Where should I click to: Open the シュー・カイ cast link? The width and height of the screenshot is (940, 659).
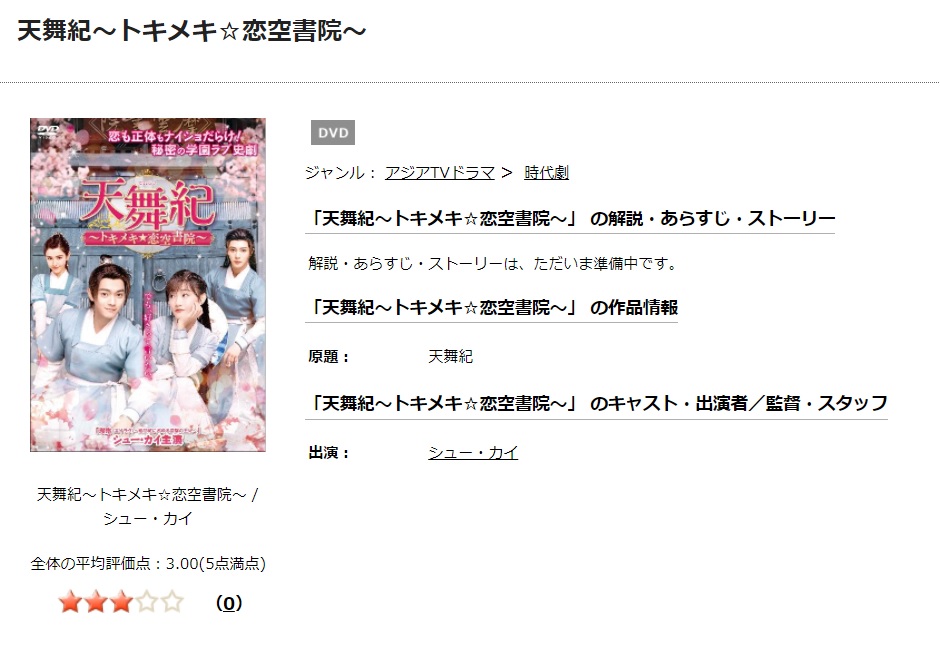tap(473, 453)
